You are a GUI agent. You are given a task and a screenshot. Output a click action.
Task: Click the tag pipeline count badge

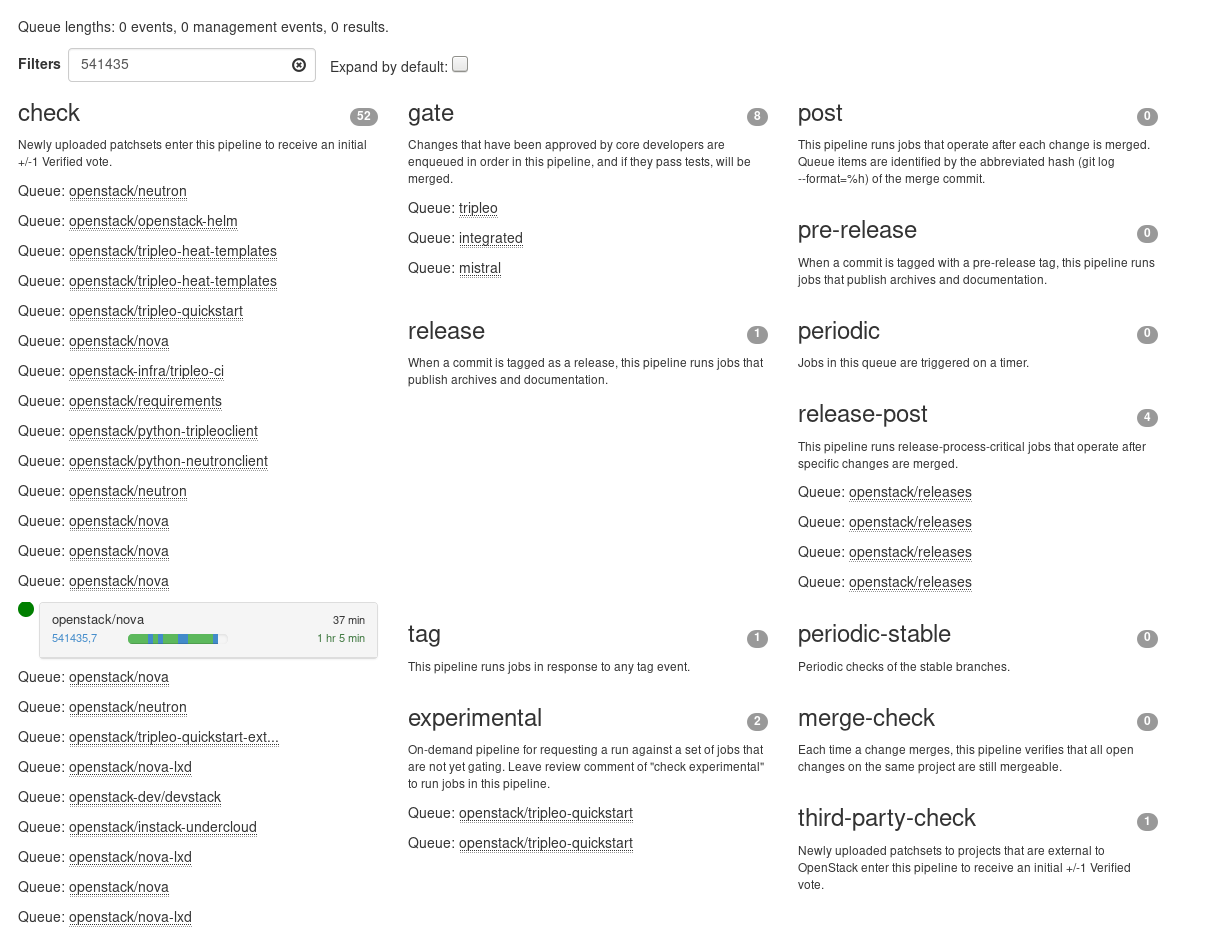tap(757, 638)
